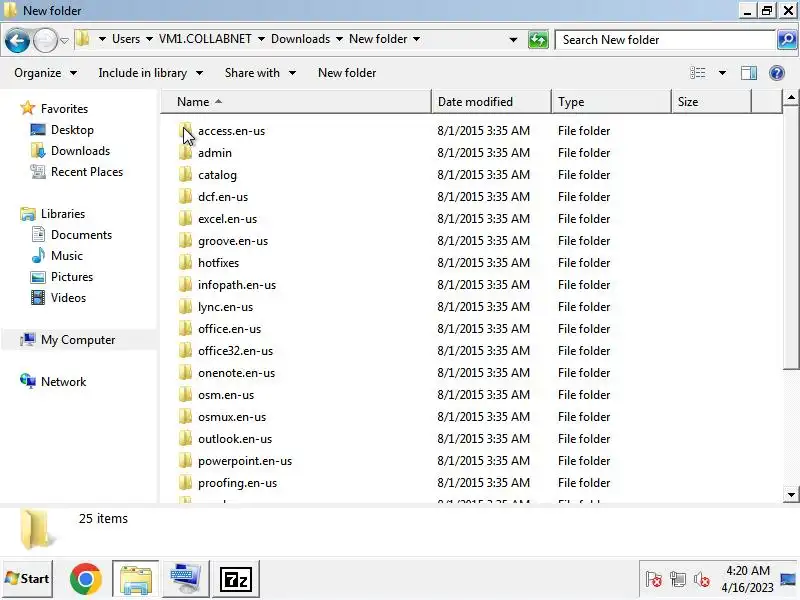Click the vertical scrollbar thumb
Screen dimensions: 800x600
click(x=791, y=237)
